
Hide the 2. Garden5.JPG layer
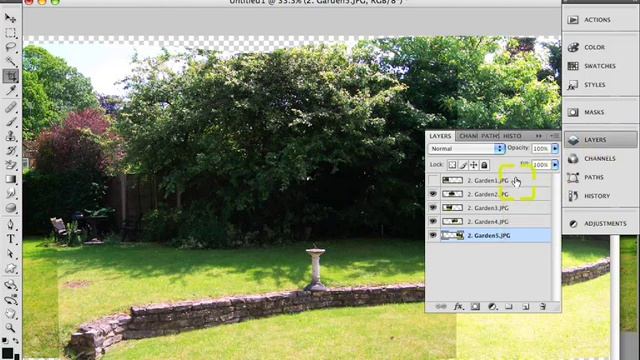click(x=433, y=235)
